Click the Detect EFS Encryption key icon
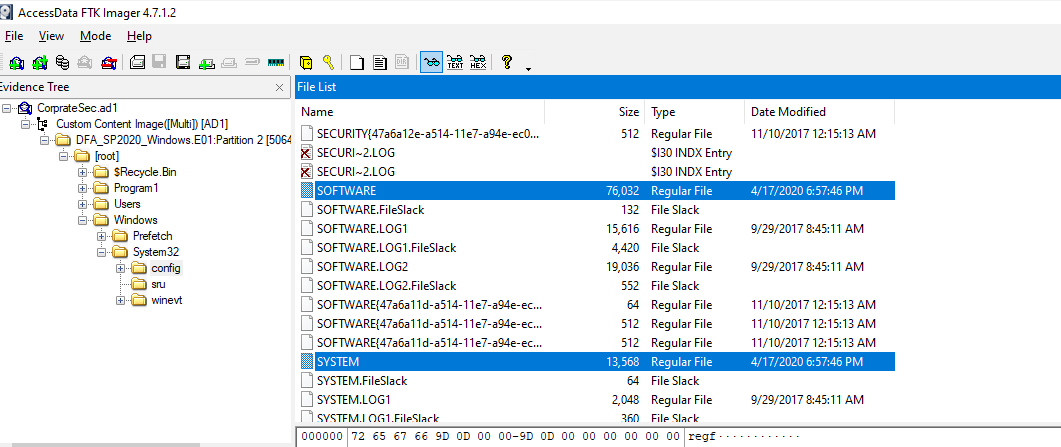The width and height of the screenshot is (1061, 447). point(326,62)
